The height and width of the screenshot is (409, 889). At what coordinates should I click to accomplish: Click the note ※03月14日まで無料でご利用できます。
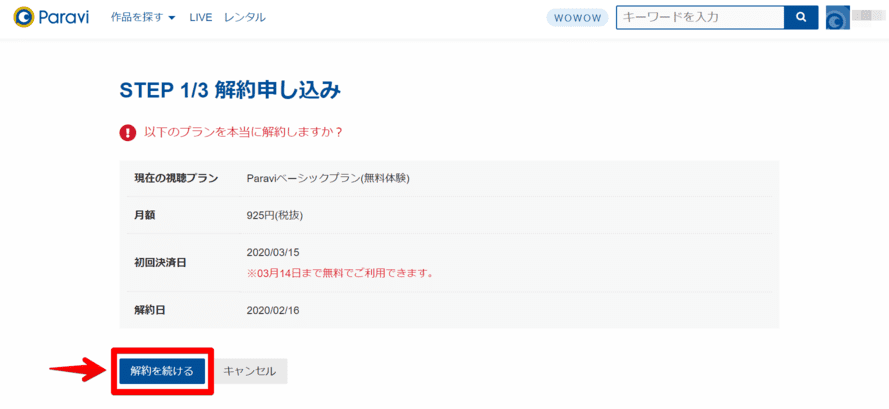(340, 273)
